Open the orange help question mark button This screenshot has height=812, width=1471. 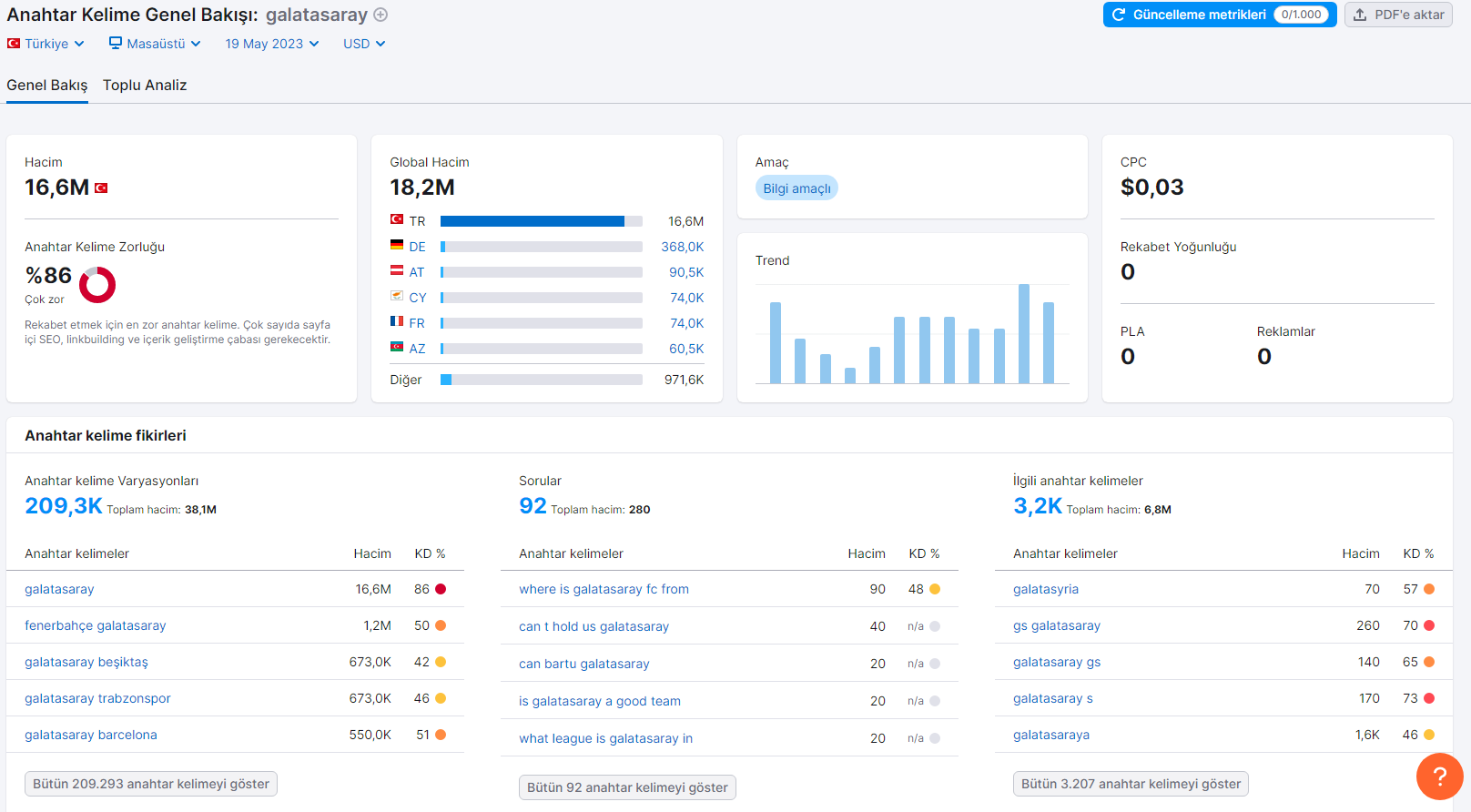pos(1439,776)
